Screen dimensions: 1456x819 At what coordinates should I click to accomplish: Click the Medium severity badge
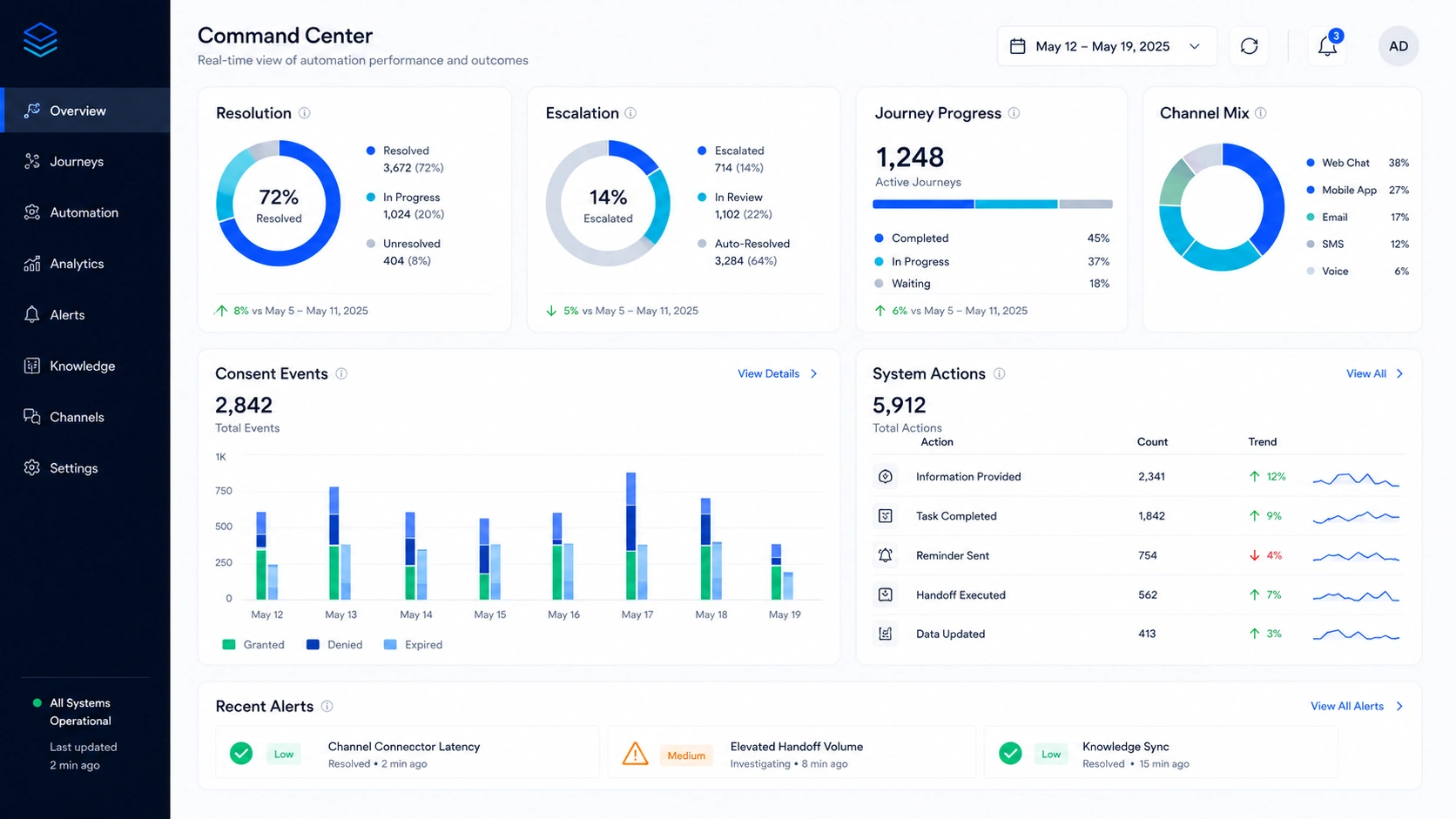[x=686, y=755]
